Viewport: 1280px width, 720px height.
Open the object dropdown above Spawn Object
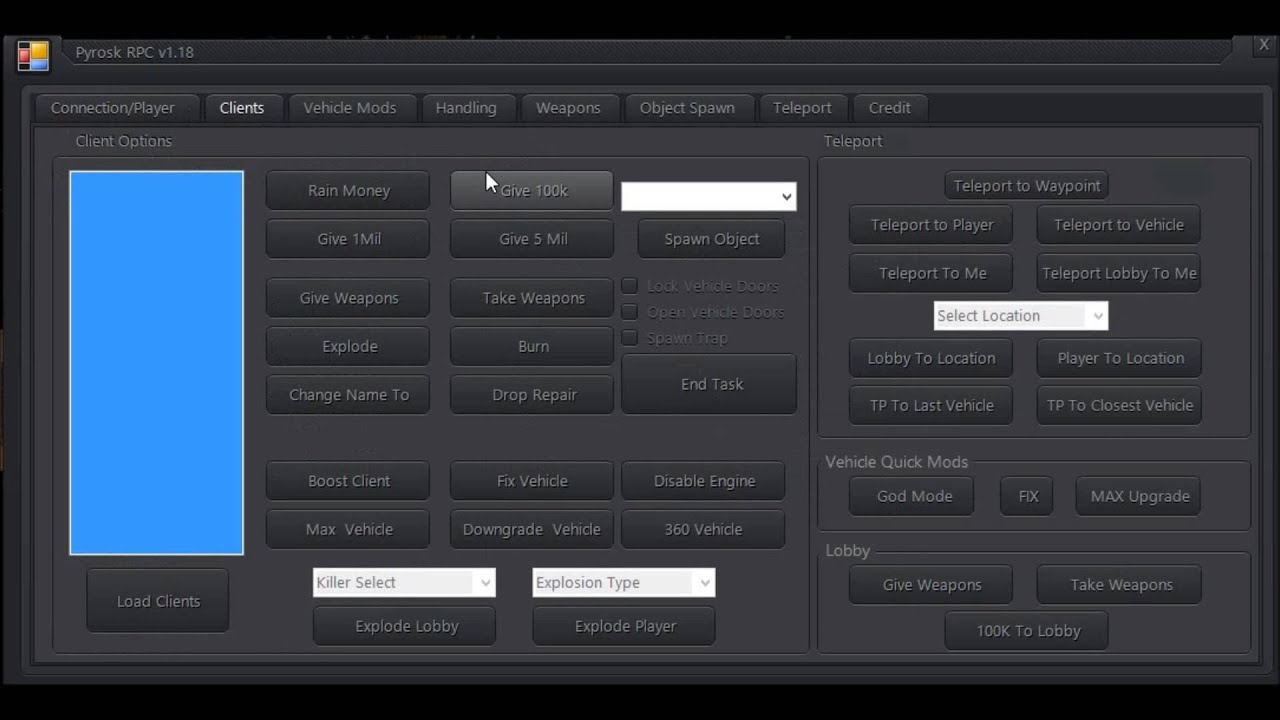[709, 197]
